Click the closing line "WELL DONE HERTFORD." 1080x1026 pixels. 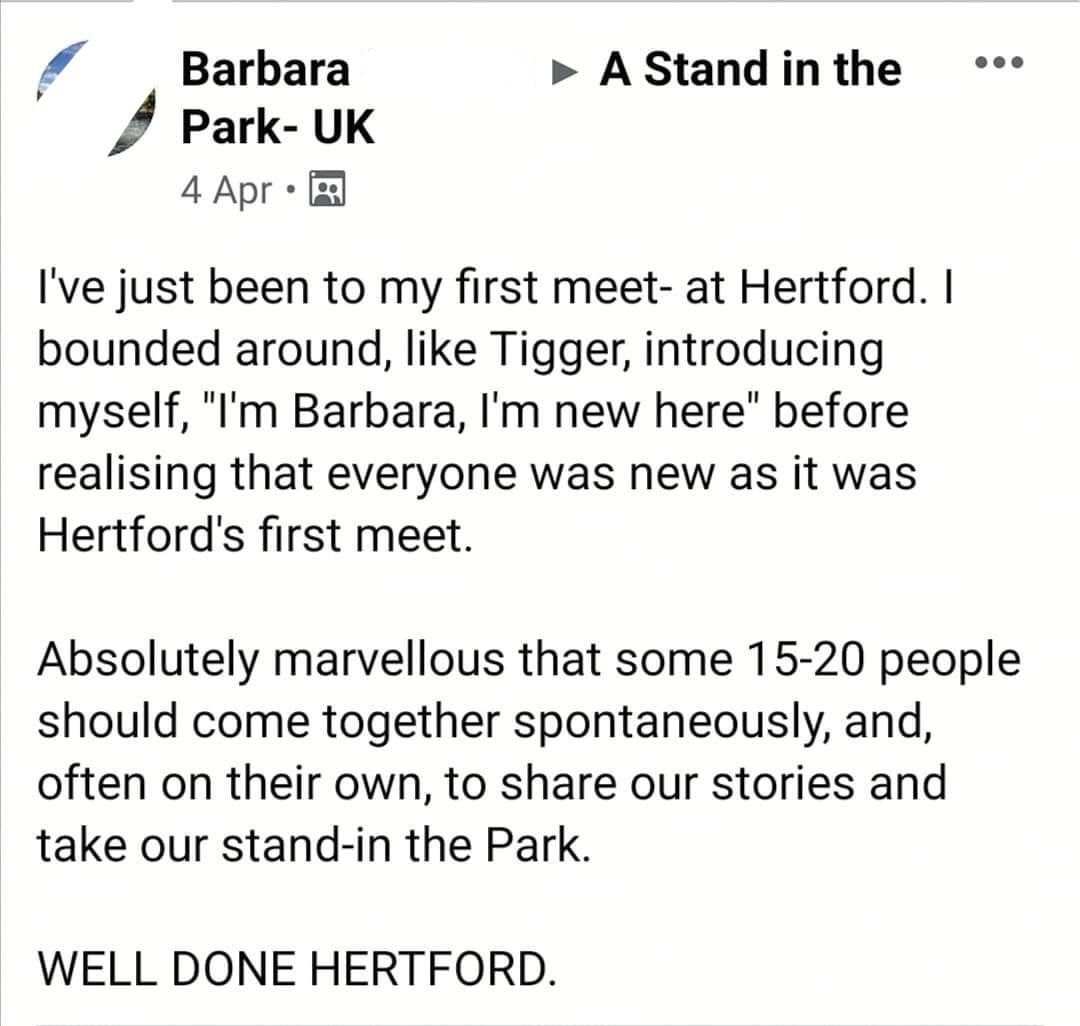point(295,967)
